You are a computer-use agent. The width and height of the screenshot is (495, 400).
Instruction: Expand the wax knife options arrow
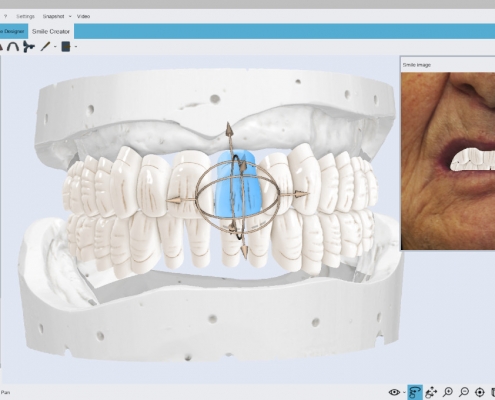55,47
